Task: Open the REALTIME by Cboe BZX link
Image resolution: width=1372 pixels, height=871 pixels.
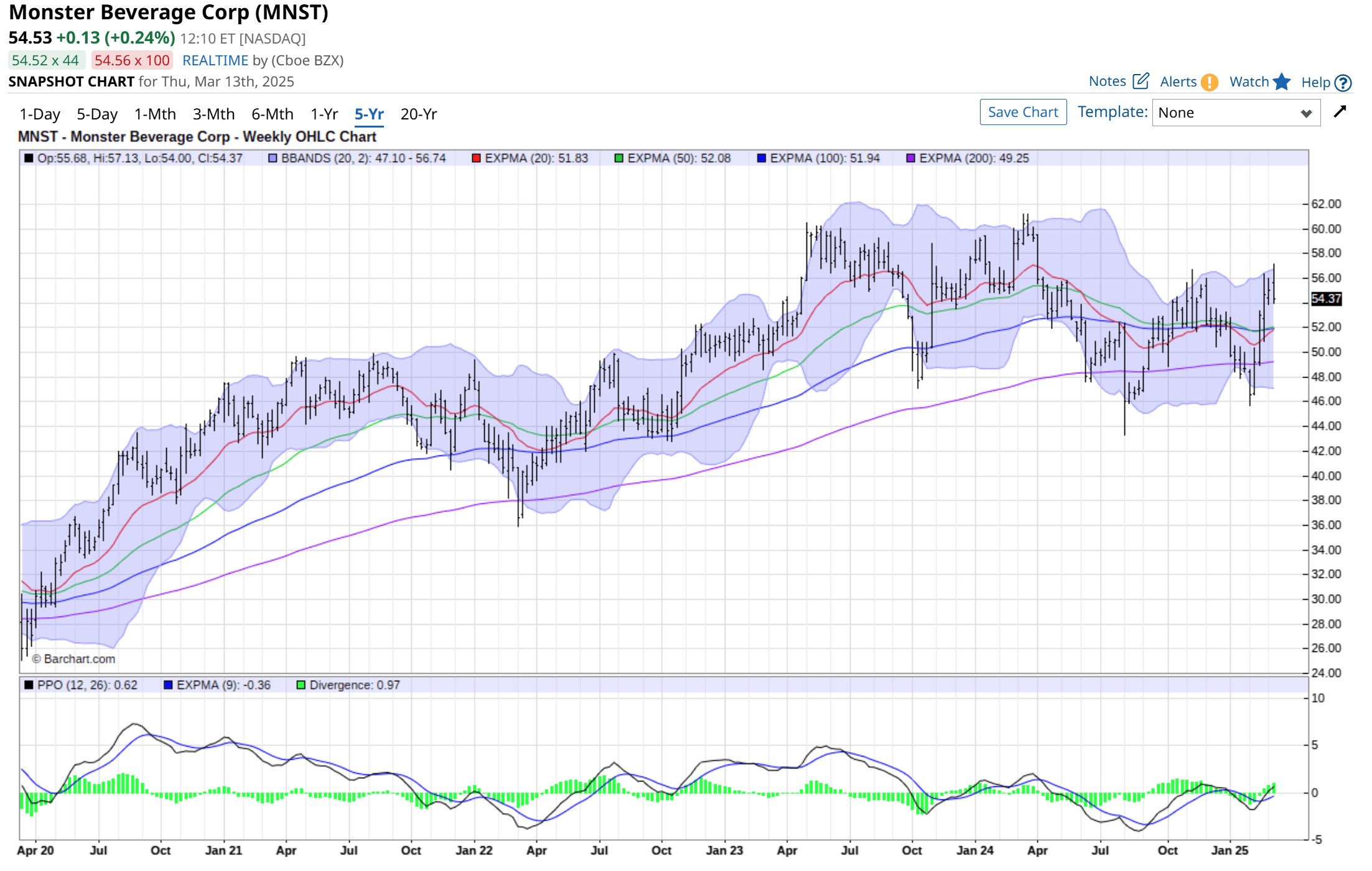Action: click(x=216, y=60)
